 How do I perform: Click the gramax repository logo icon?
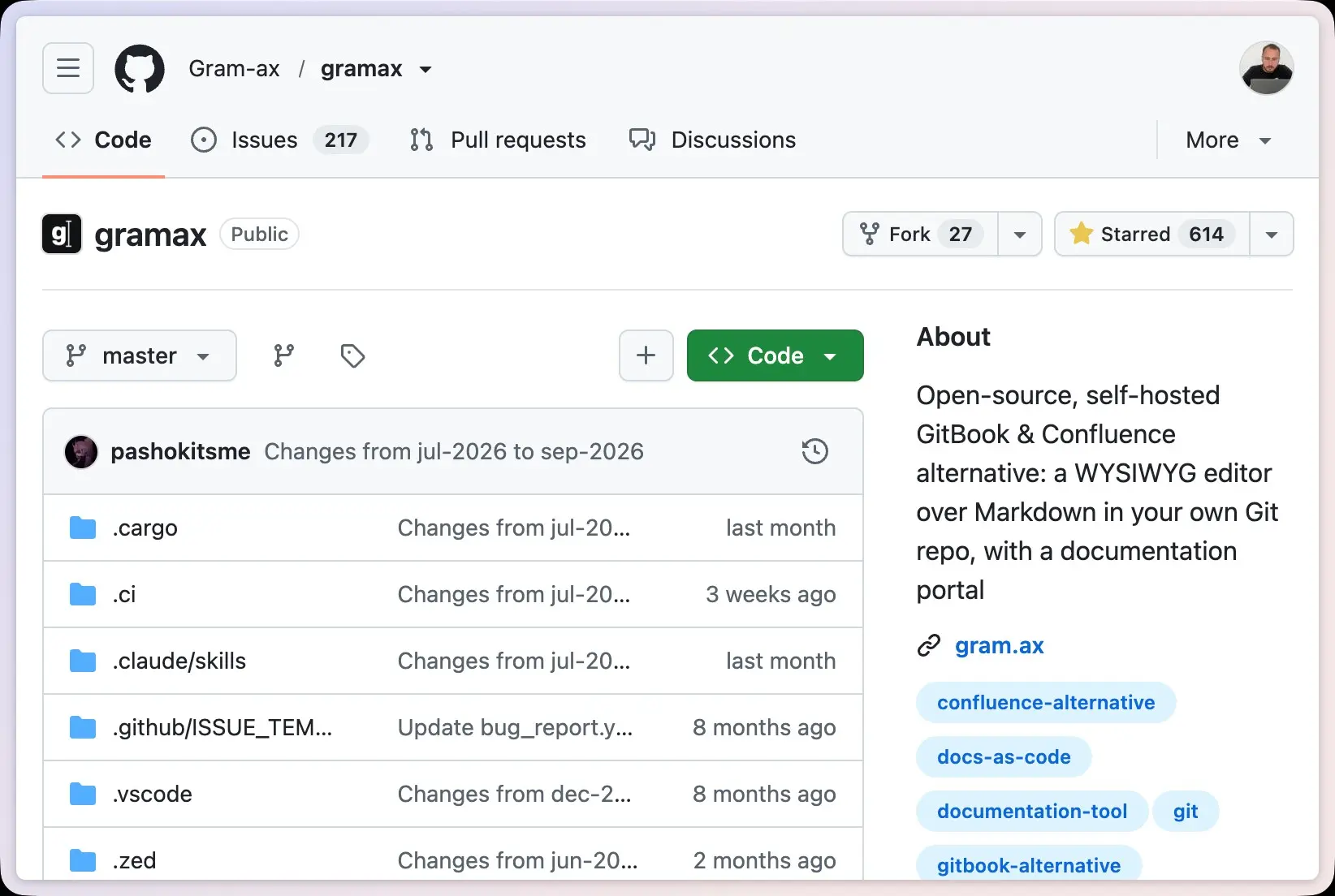[62, 234]
